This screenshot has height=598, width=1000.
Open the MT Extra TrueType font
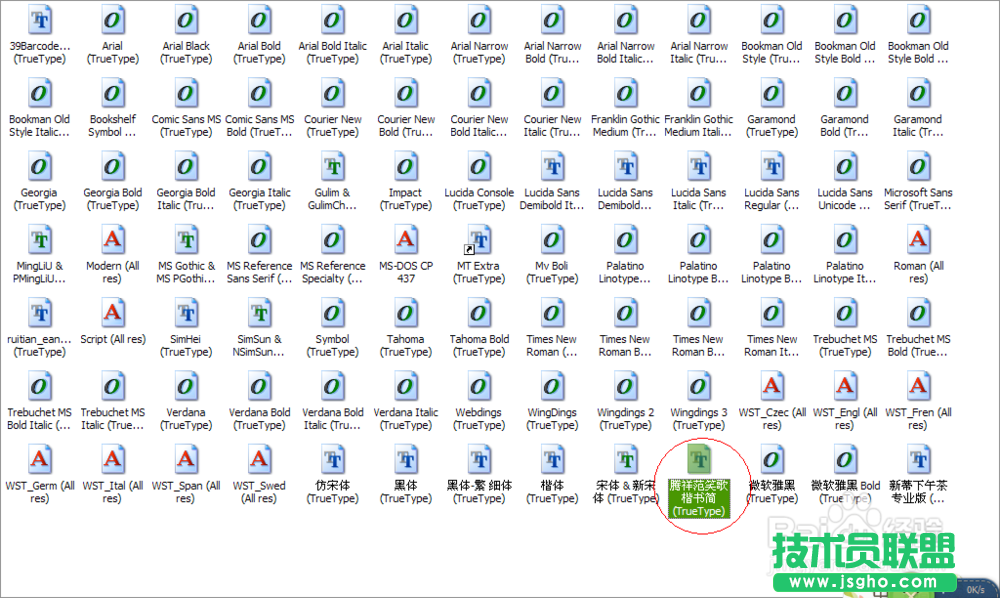tap(479, 240)
